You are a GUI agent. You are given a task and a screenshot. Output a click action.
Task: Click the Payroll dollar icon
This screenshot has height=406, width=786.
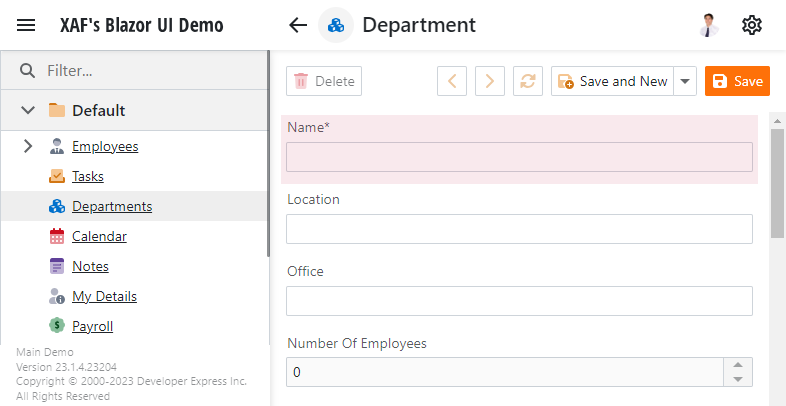(x=57, y=326)
